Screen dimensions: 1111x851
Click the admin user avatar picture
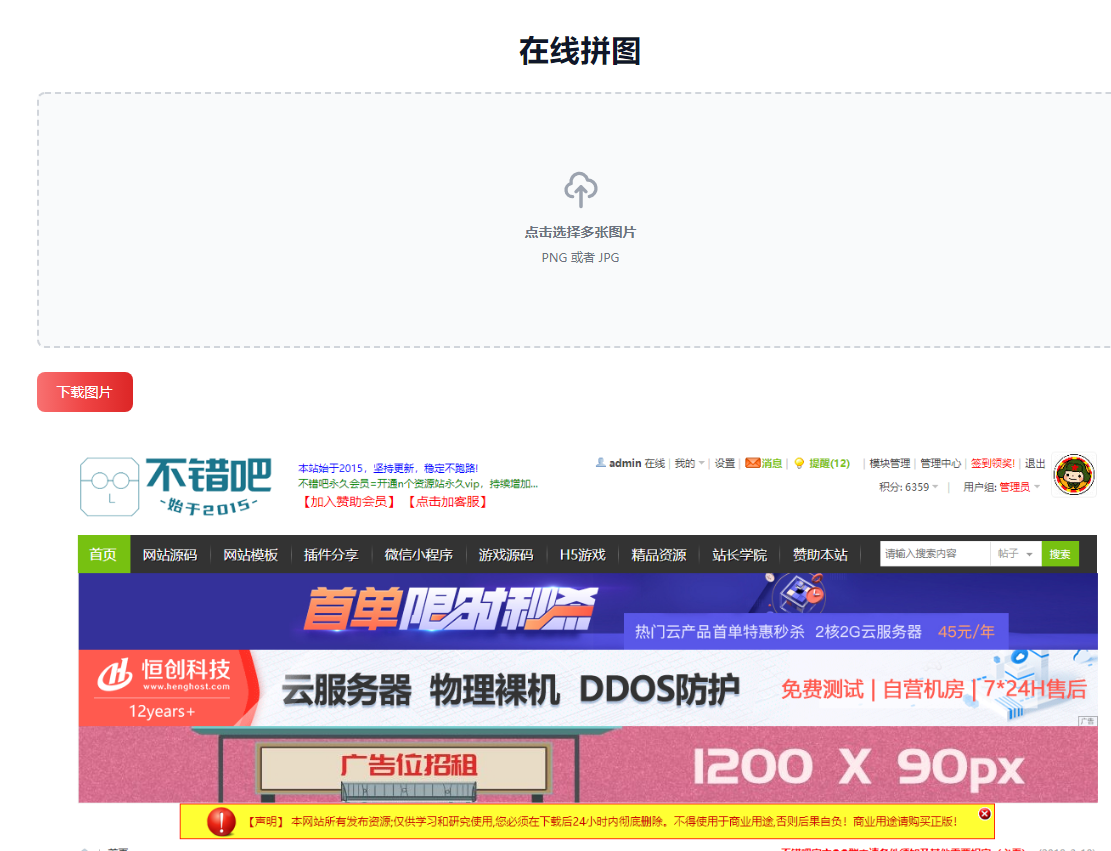point(1074,474)
